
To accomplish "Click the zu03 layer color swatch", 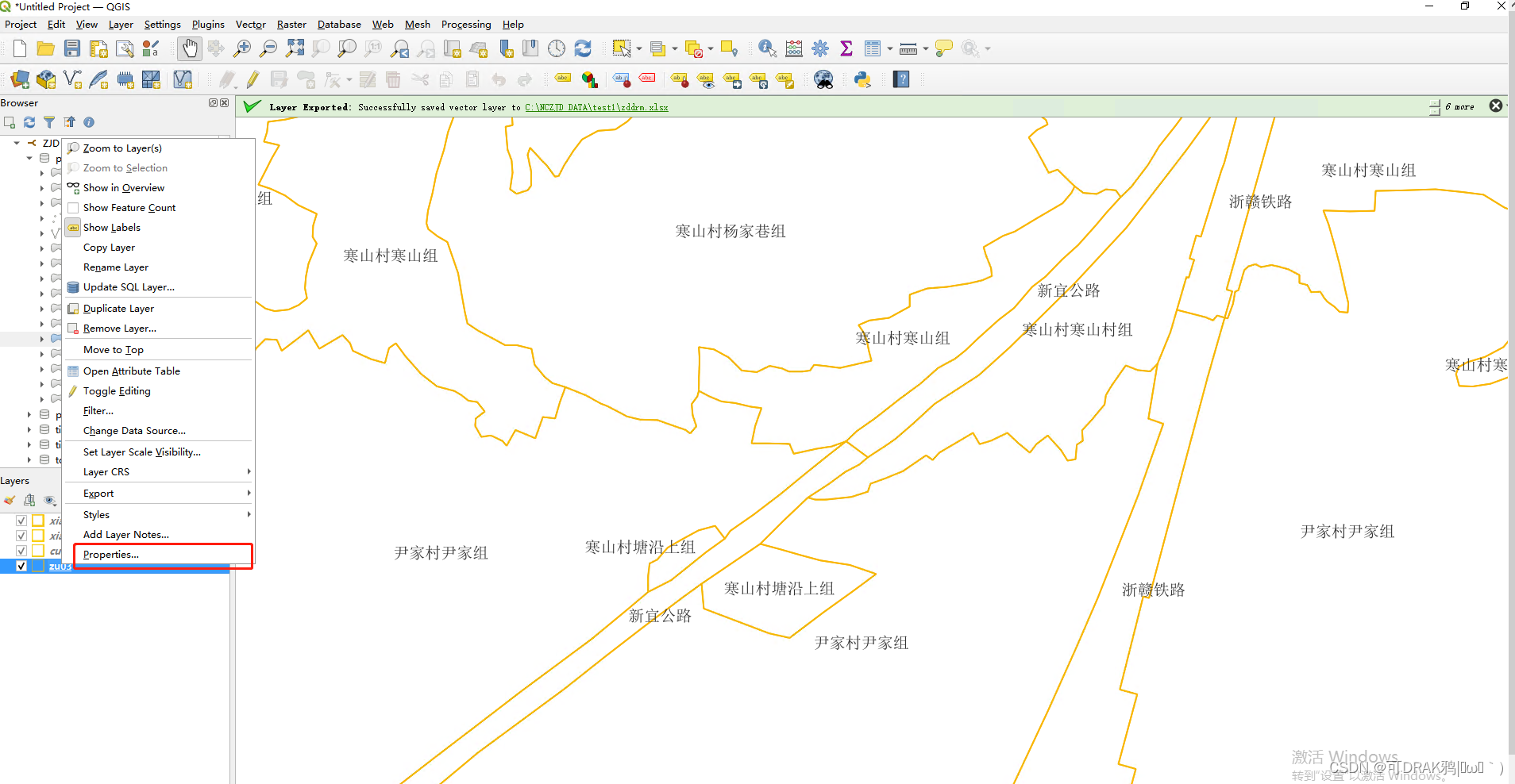I will (39, 566).
